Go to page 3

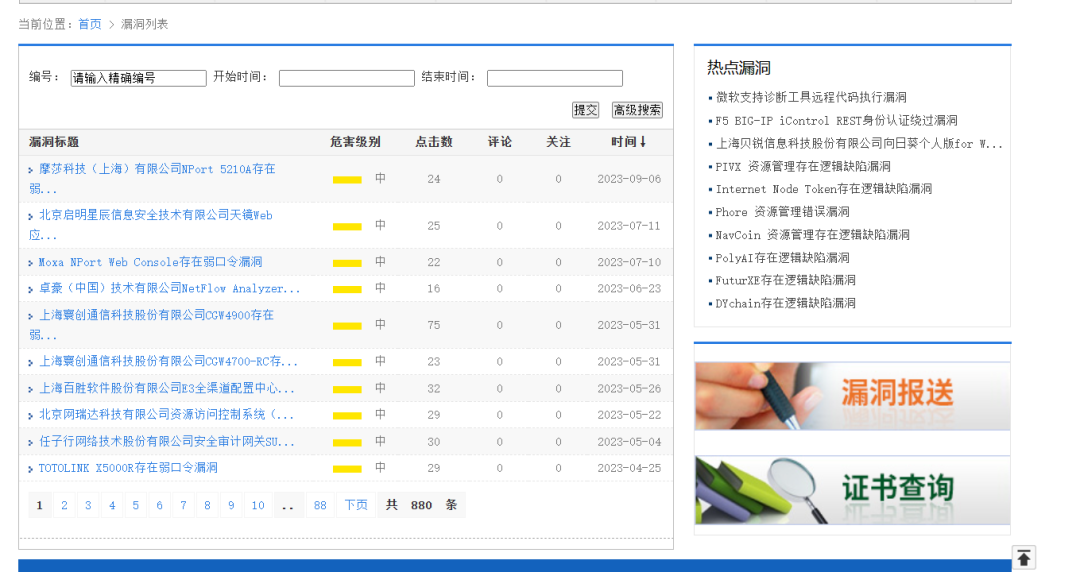88,505
